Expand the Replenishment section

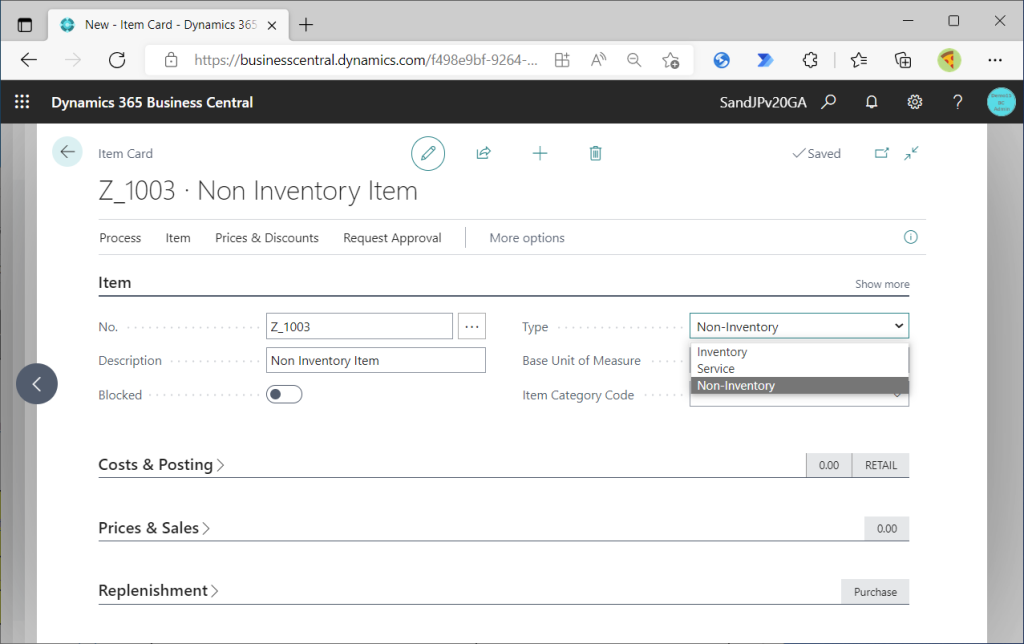click(158, 590)
